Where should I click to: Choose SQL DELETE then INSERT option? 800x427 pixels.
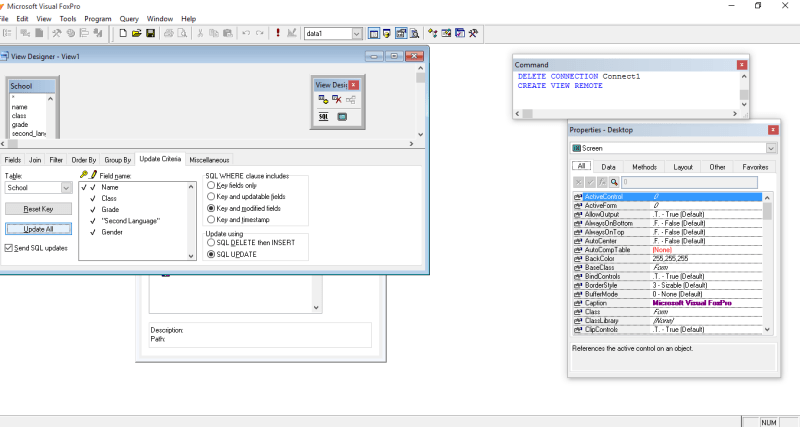[211, 242]
